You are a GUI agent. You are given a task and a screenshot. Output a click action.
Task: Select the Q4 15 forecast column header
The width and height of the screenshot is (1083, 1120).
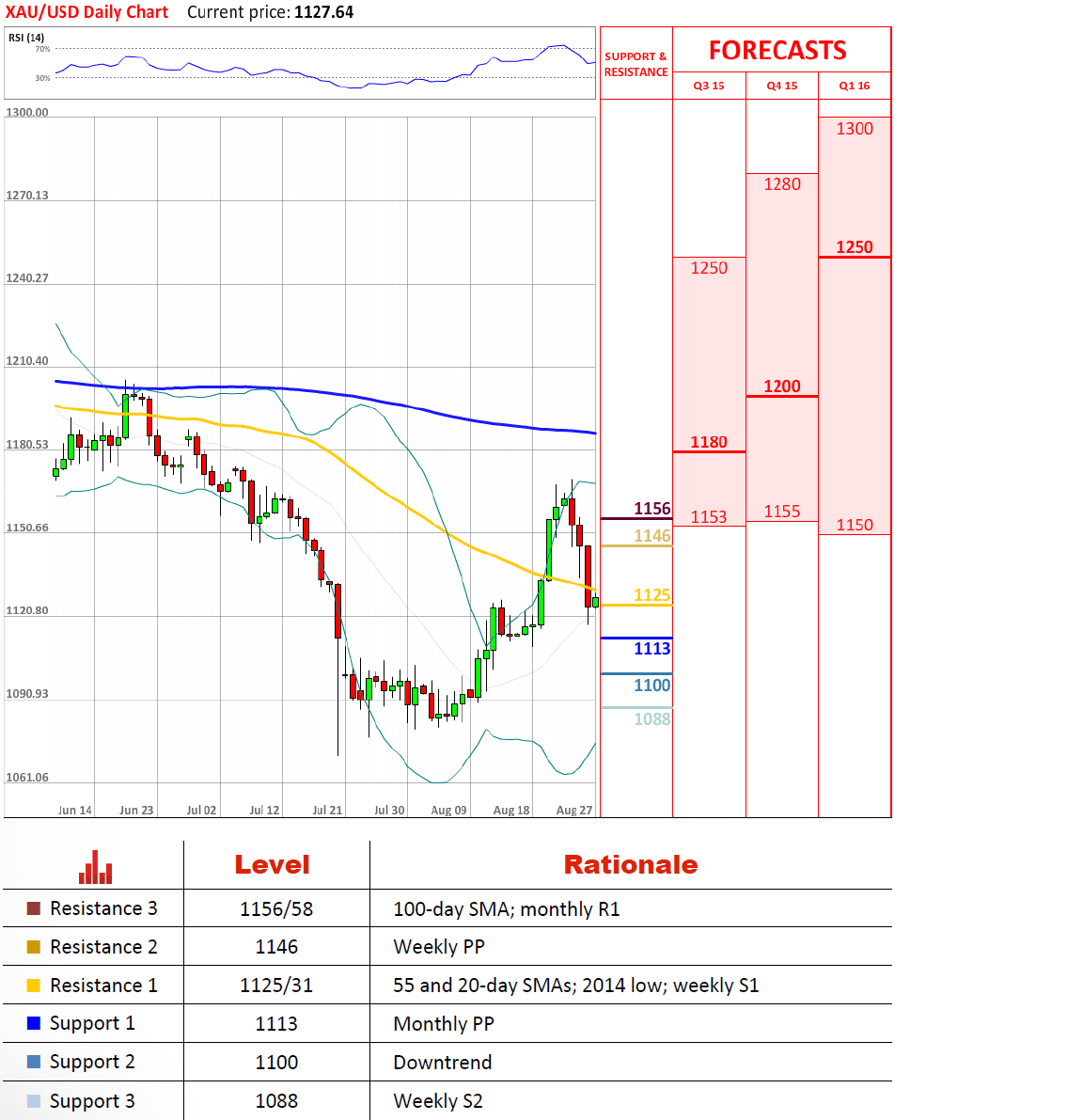782,86
